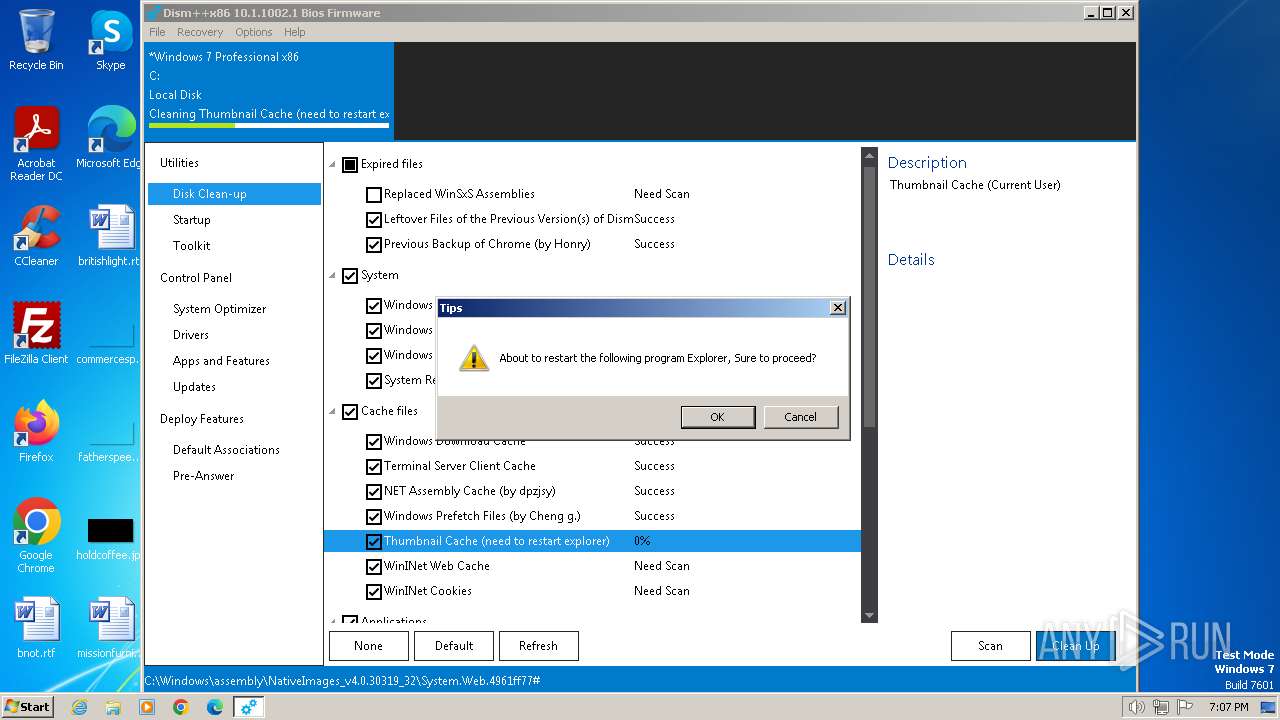Collapse the Cache files group

[333, 412]
